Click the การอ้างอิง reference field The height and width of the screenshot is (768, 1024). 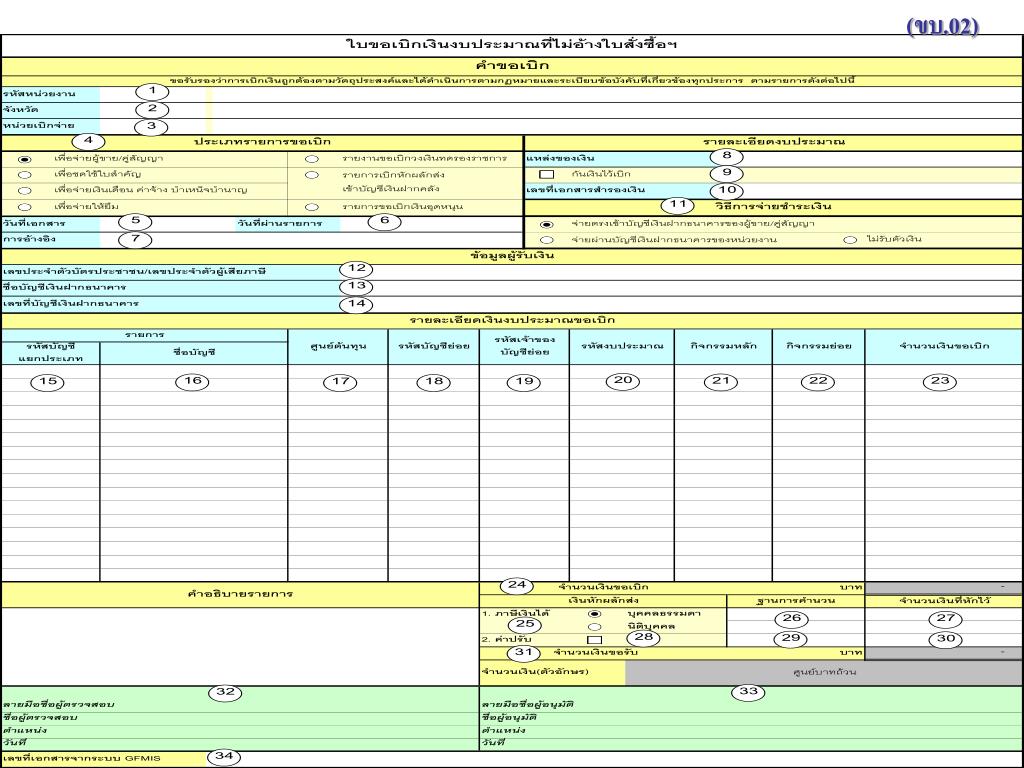tap(312, 240)
